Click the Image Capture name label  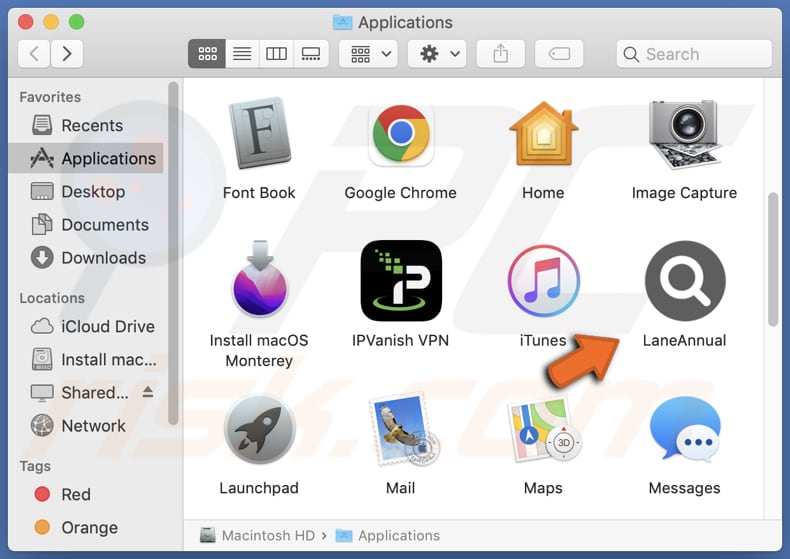pos(684,193)
